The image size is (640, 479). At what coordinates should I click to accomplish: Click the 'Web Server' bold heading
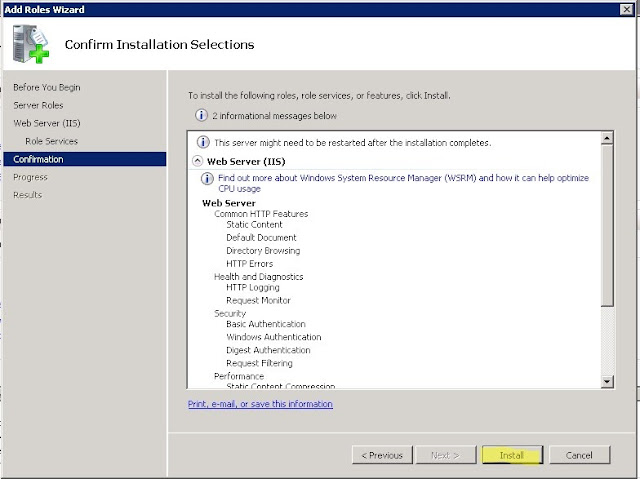click(229, 203)
